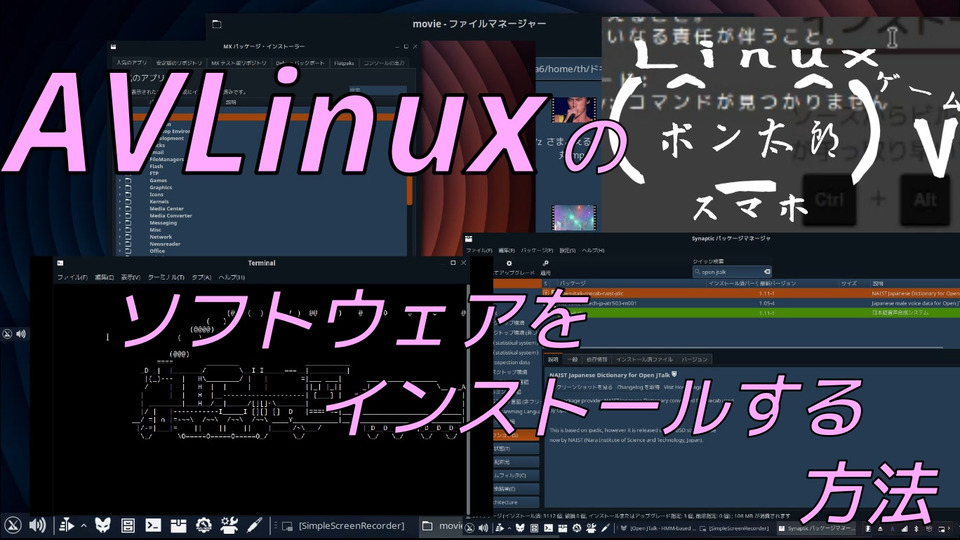Tick the Media Center checkbox
Image resolution: width=960 pixels, height=540 pixels.
129,209
